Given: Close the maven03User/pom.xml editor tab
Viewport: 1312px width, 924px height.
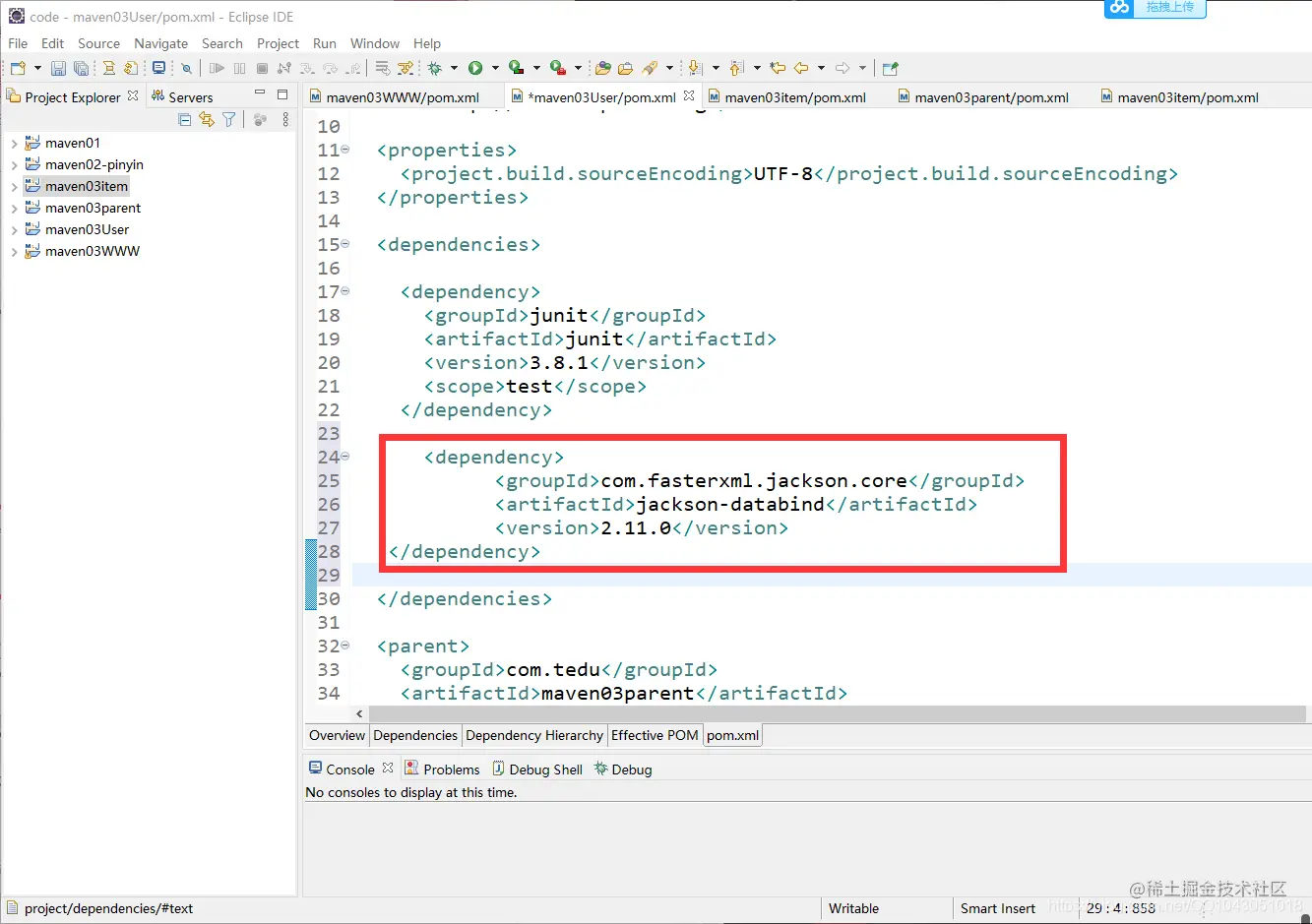Looking at the screenshot, I should [x=689, y=95].
